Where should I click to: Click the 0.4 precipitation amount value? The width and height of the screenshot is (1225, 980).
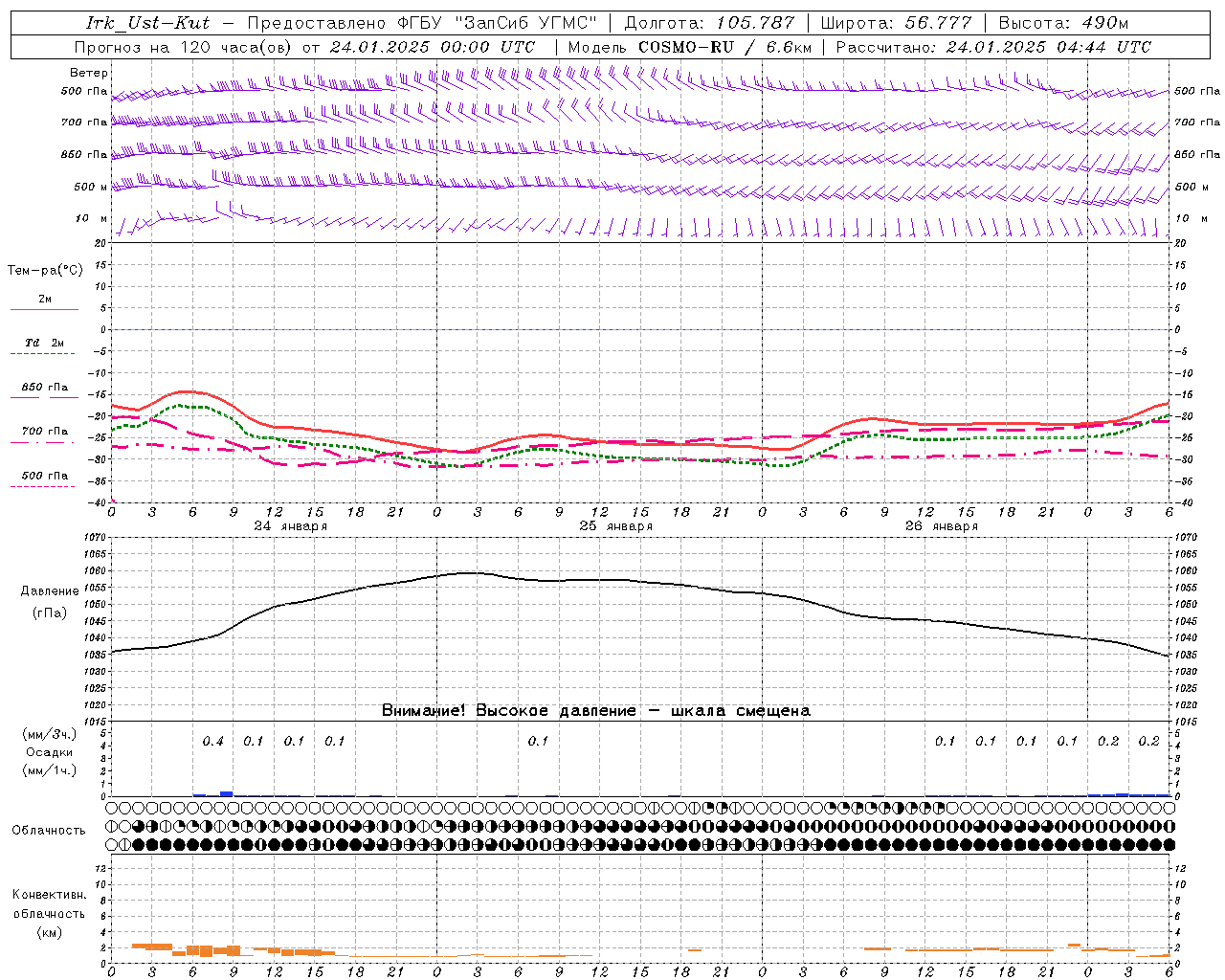(213, 742)
